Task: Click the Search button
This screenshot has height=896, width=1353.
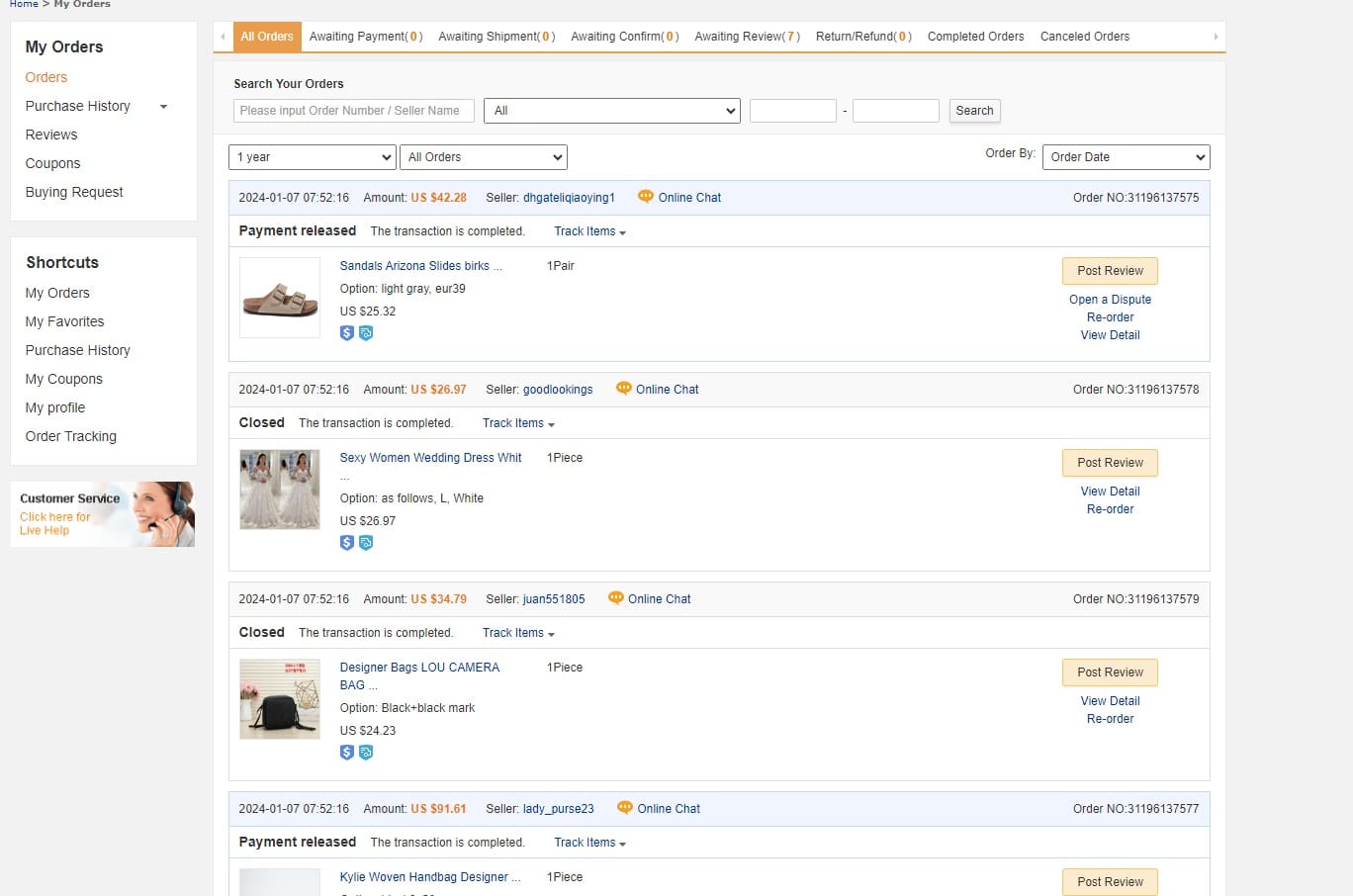Action: coord(974,111)
